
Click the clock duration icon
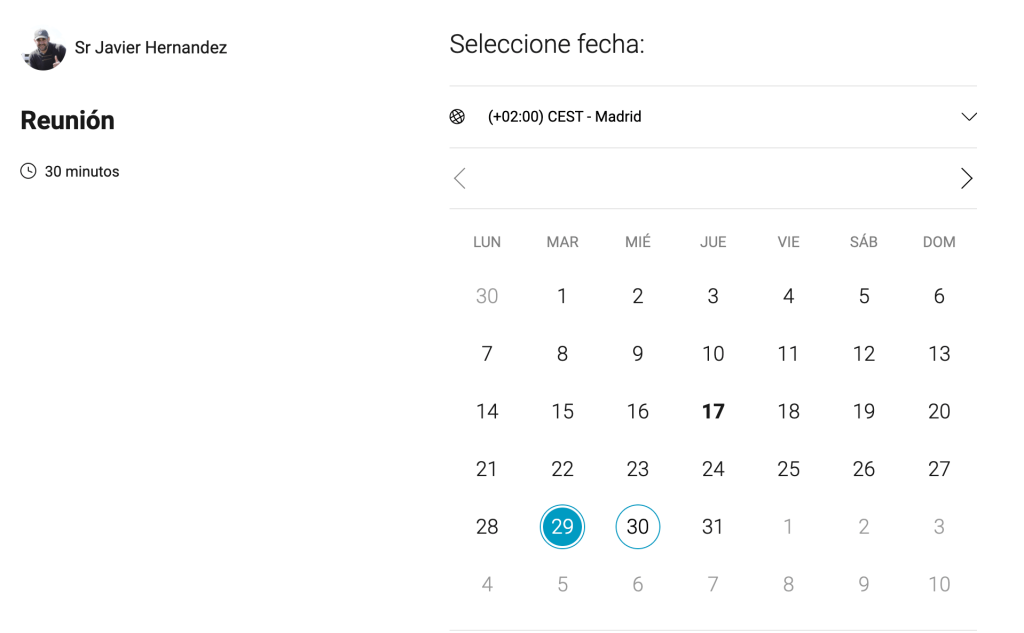(x=28, y=171)
